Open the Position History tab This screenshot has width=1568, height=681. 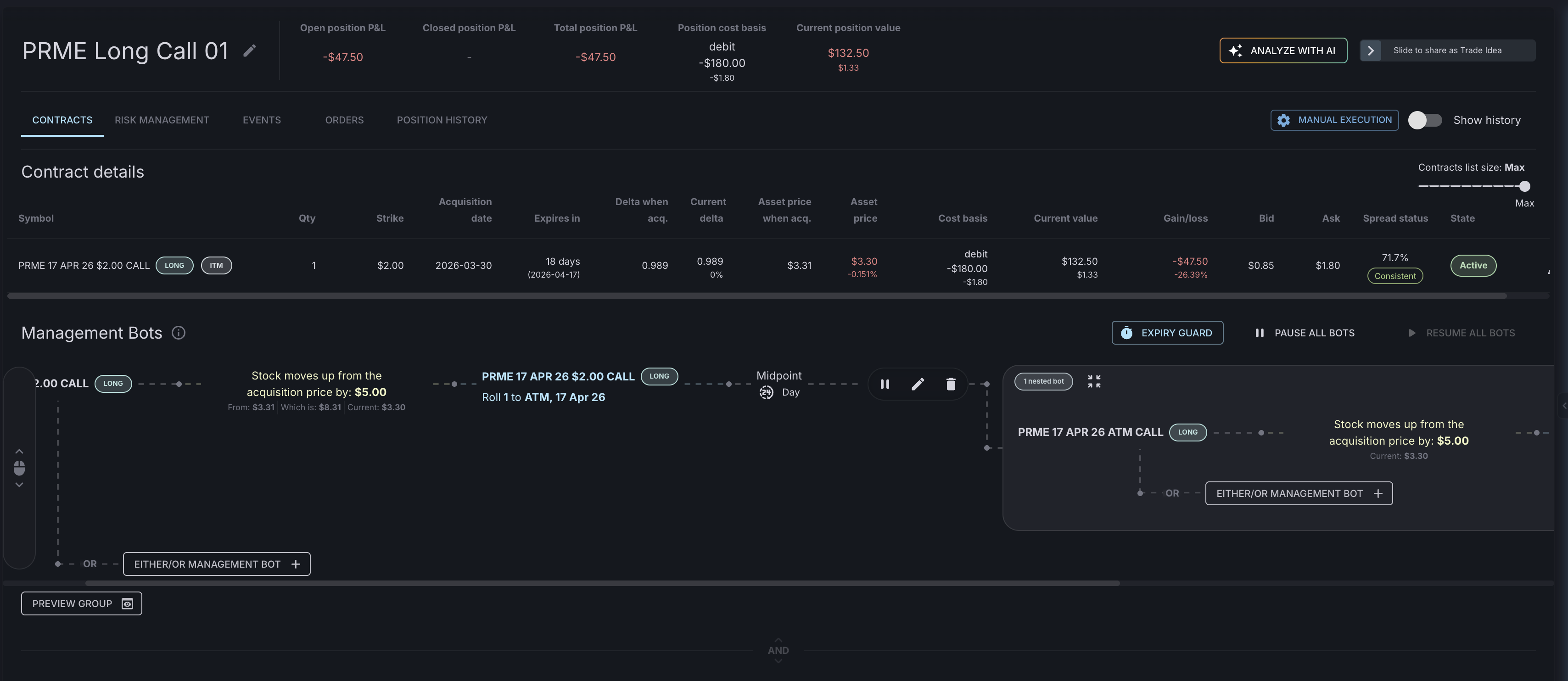click(x=441, y=120)
